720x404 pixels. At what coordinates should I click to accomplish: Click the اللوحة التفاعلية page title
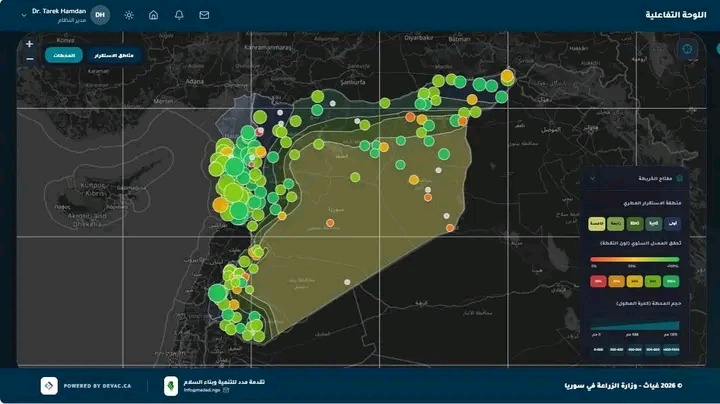point(675,15)
